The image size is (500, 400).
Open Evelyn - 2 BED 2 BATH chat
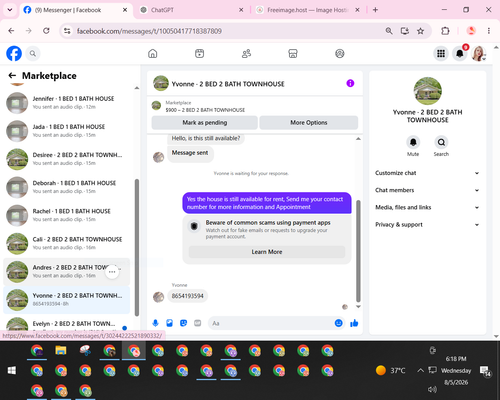point(67,324)
